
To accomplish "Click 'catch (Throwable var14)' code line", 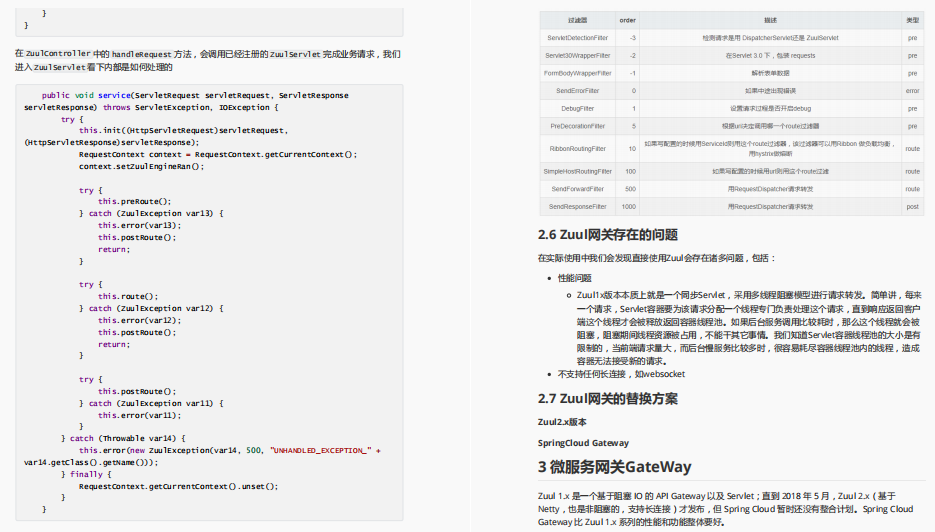I will (x=123, y=438).
